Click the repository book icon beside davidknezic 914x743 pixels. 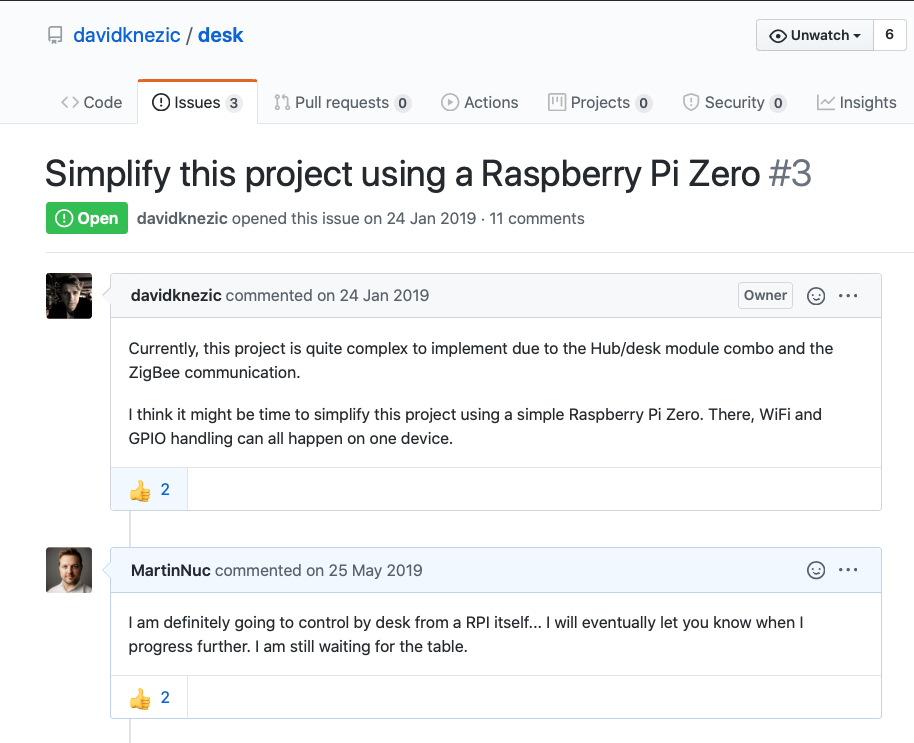55,36
